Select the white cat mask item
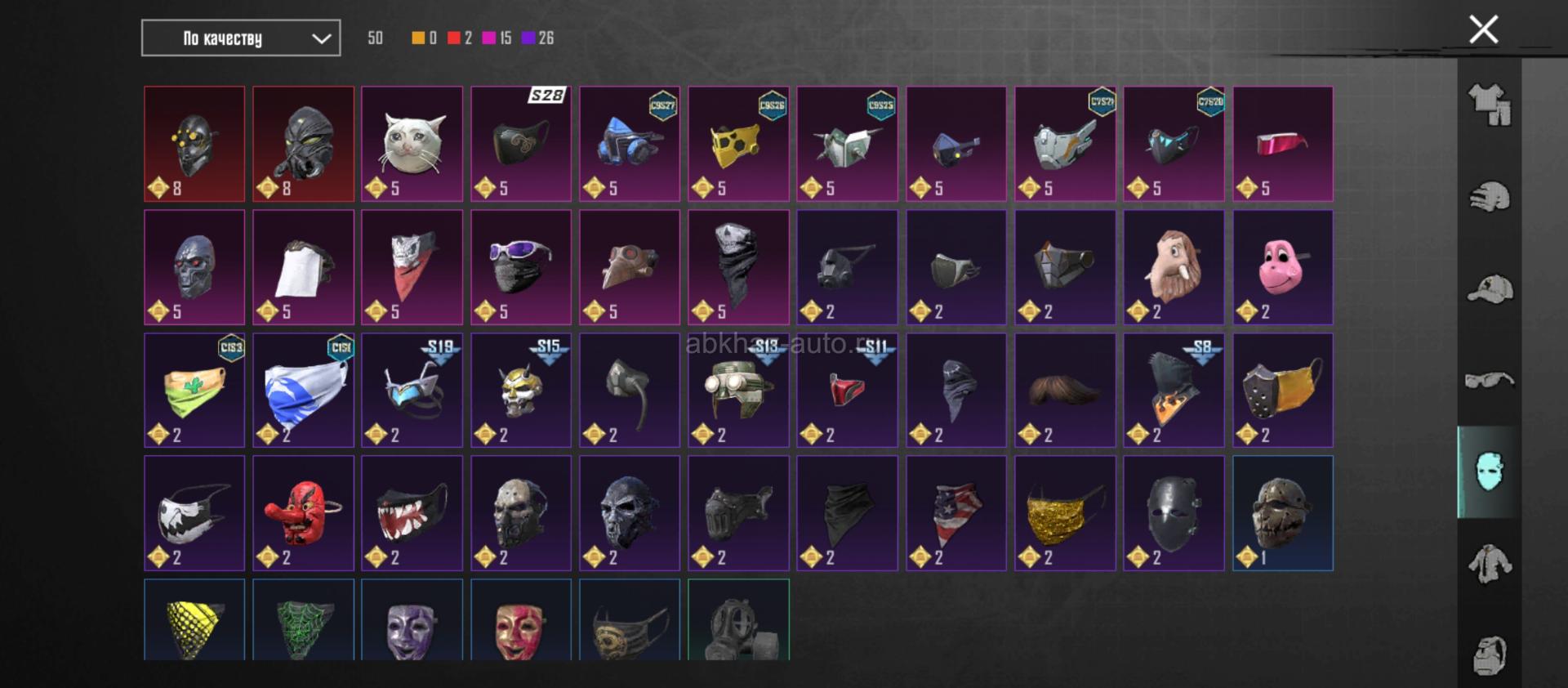Screen dimensions: 1568x688 (x=412, y=144)
